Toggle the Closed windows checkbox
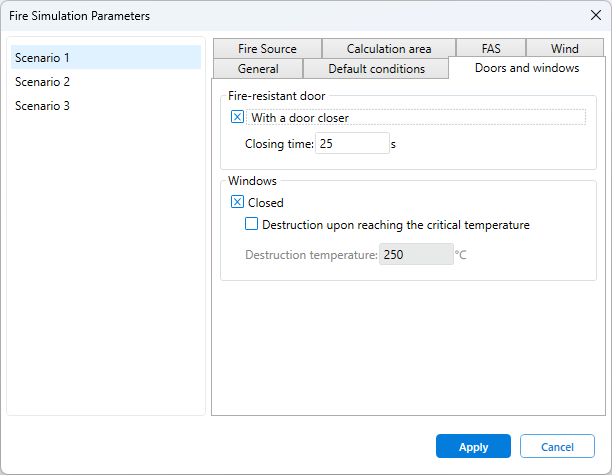 click(238, 202)
